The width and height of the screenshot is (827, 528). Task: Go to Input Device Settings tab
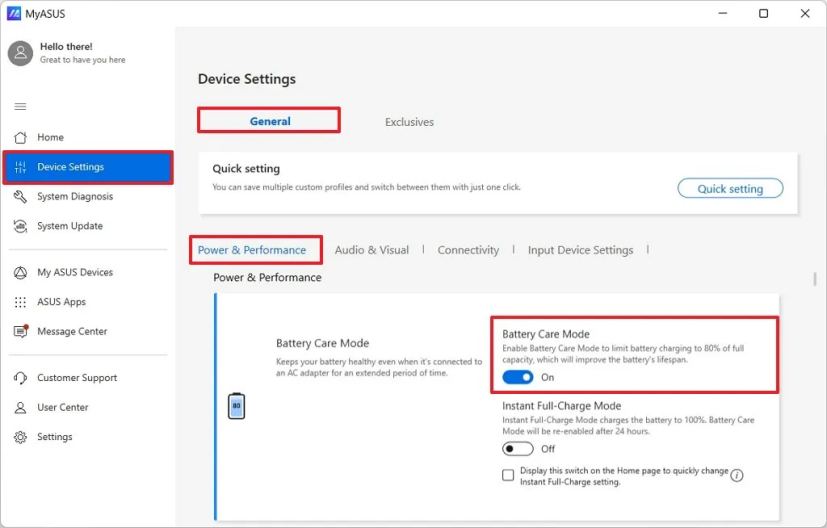click(x=580, y=250)
